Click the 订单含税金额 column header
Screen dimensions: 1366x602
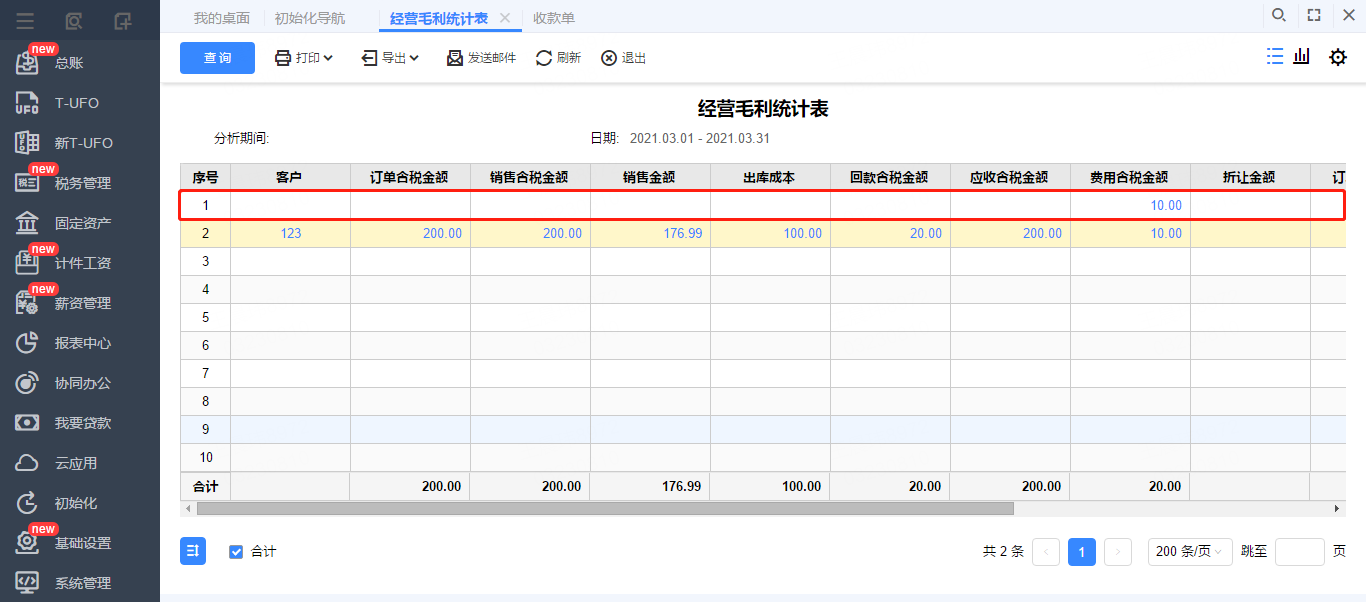pyautogui.click(x=410, y=177)
